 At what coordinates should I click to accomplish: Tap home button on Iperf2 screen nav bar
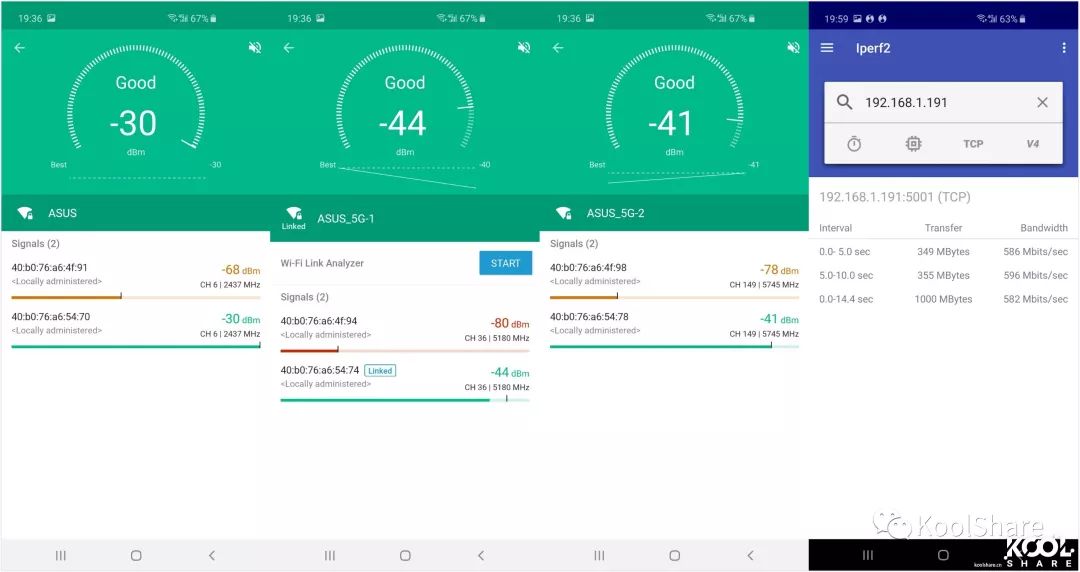(x=944, y=555)
